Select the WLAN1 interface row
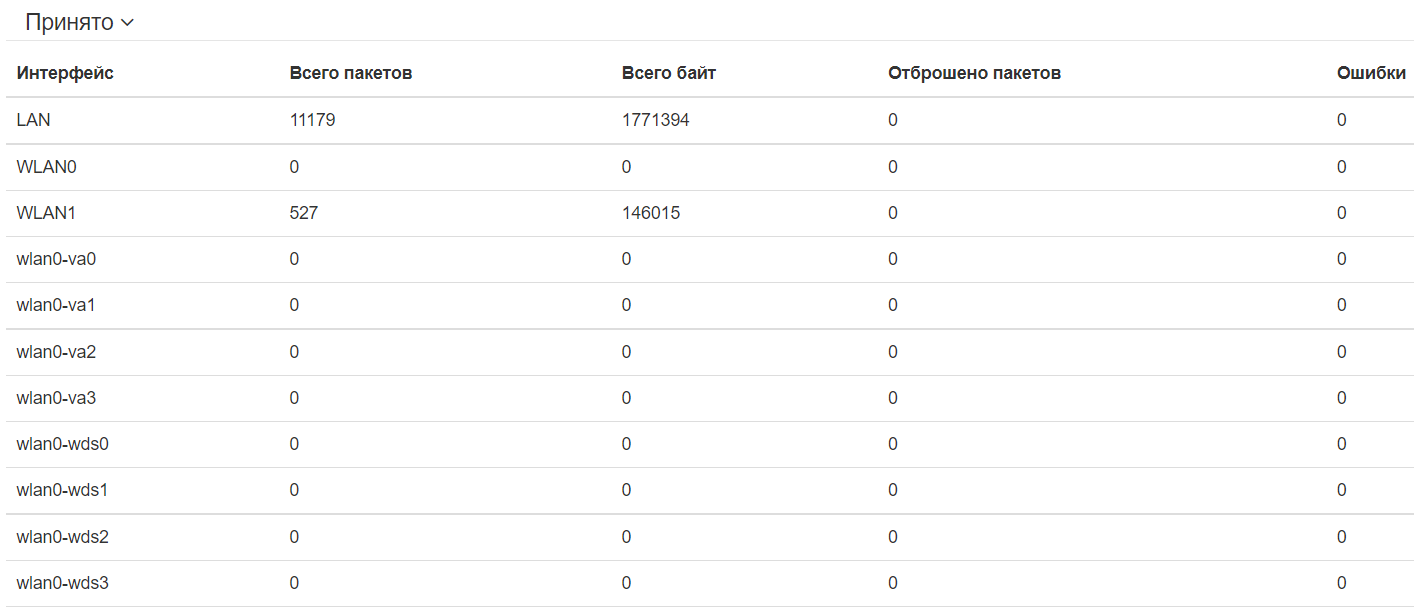 point(47,213)
